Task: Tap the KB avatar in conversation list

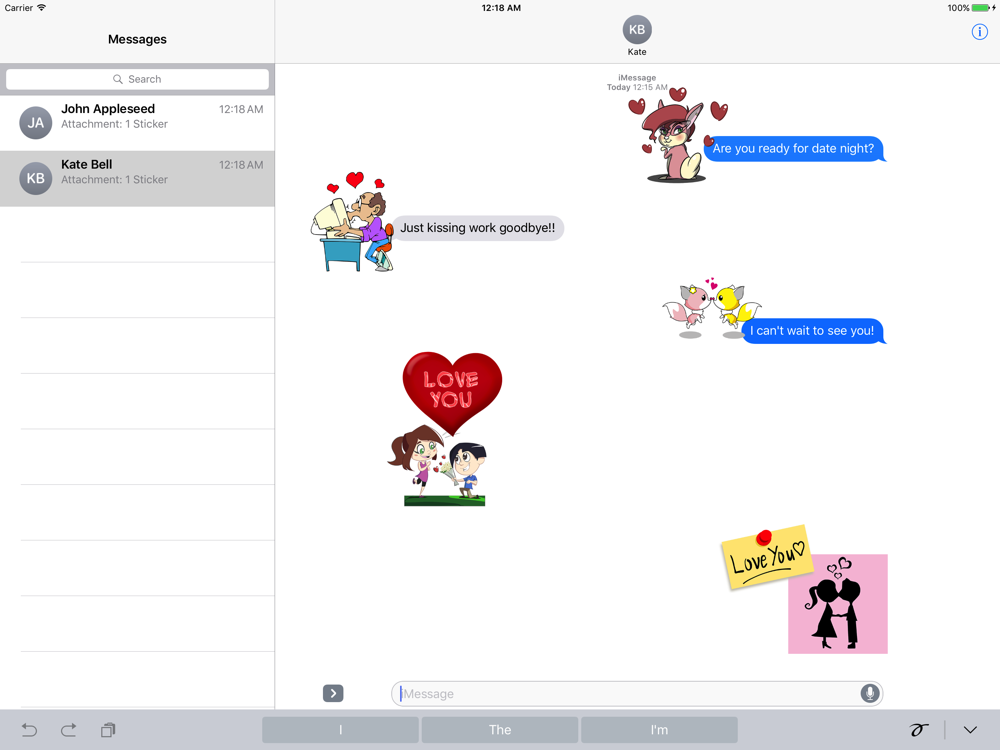Action: (36, 179)
